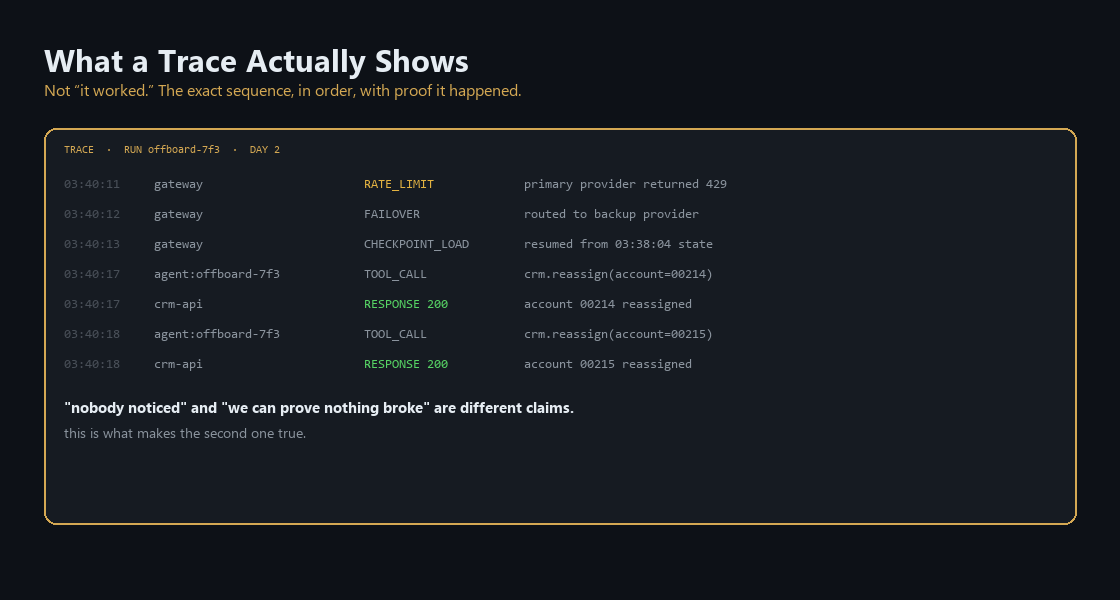Select 'resumed from 03:38:04 state' text

pyautogui.click(x=619, y=244)
